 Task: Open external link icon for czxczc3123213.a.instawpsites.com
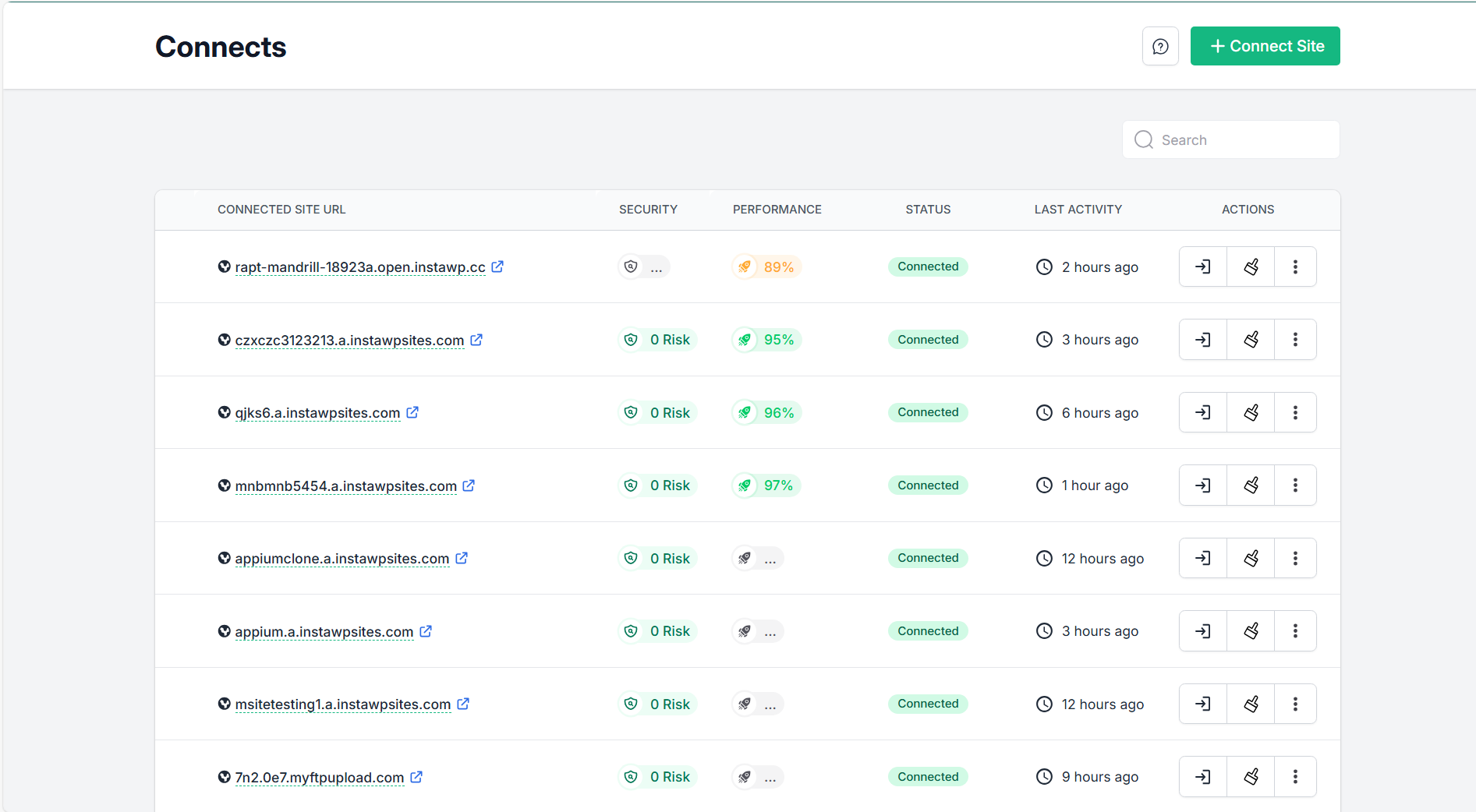point(476,340)
